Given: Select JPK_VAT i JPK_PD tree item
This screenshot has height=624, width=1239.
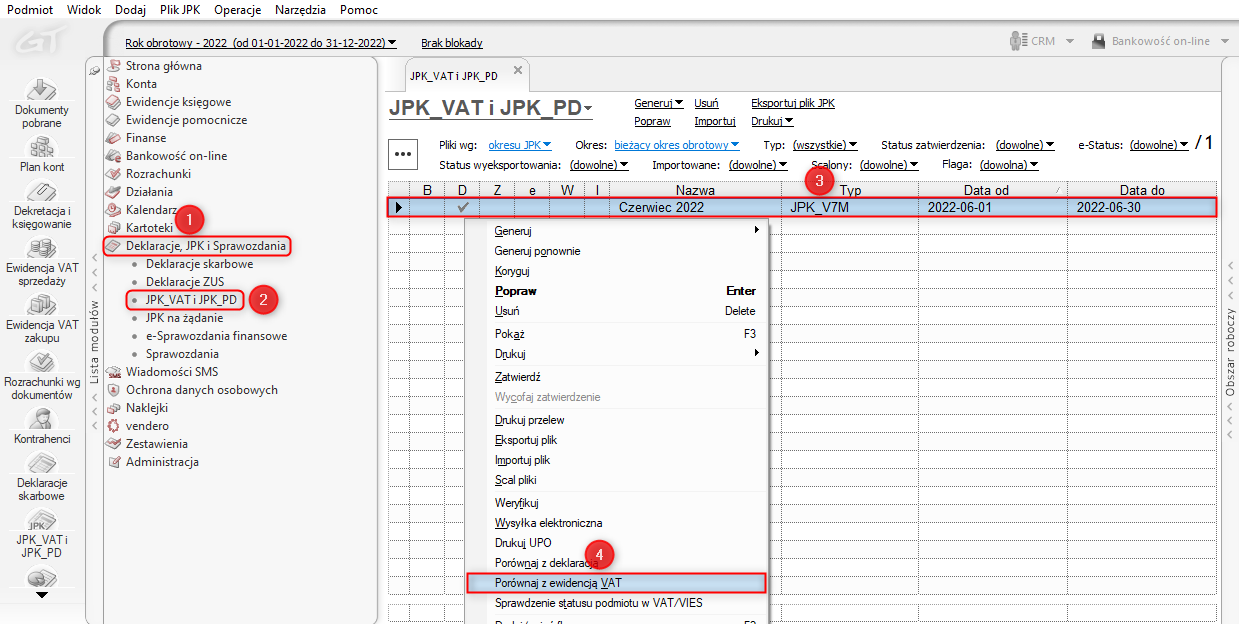Looking at the screenshot, I should coord(191,299).
